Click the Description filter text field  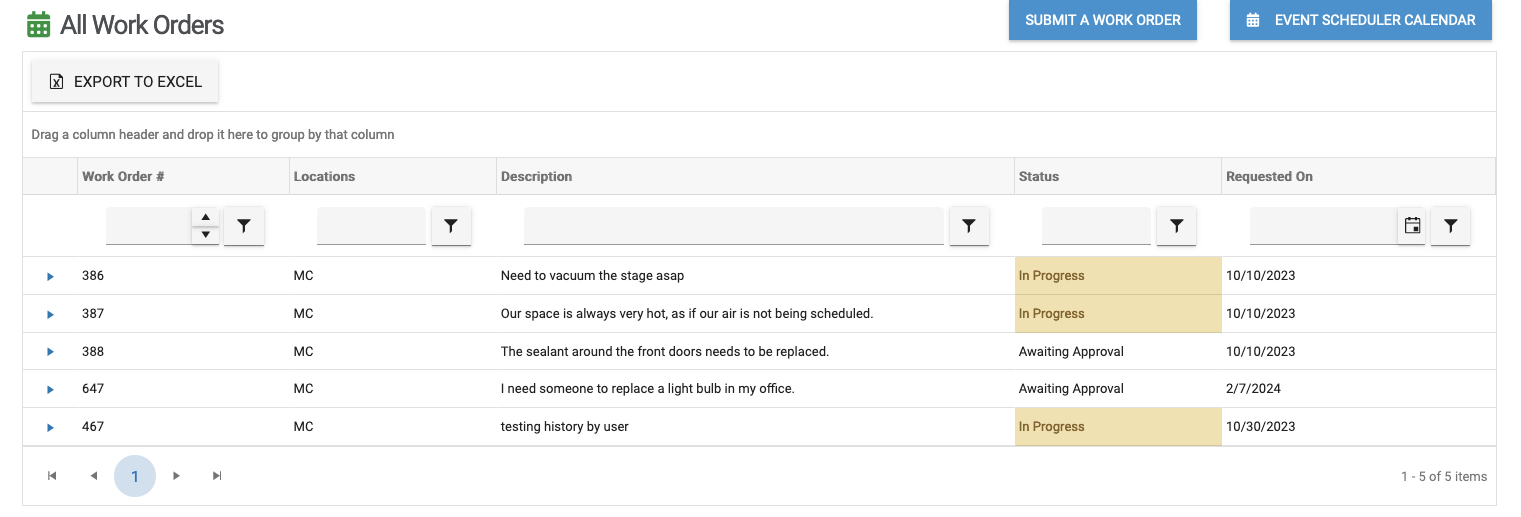pyautogui.click(x=733, y=227)
